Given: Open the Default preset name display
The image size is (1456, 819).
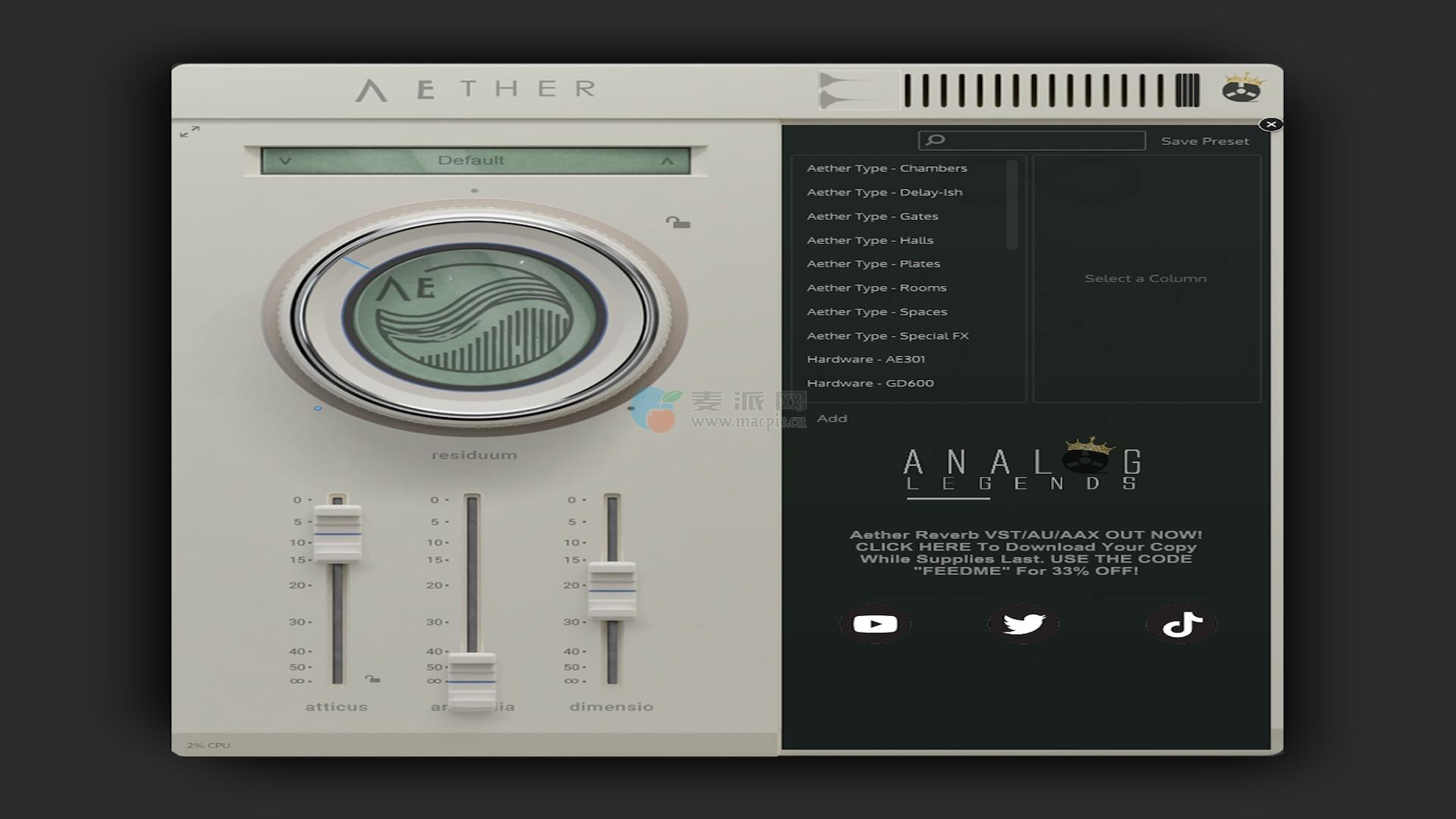Looking at the screenshot, I should [x=471, y=161].
